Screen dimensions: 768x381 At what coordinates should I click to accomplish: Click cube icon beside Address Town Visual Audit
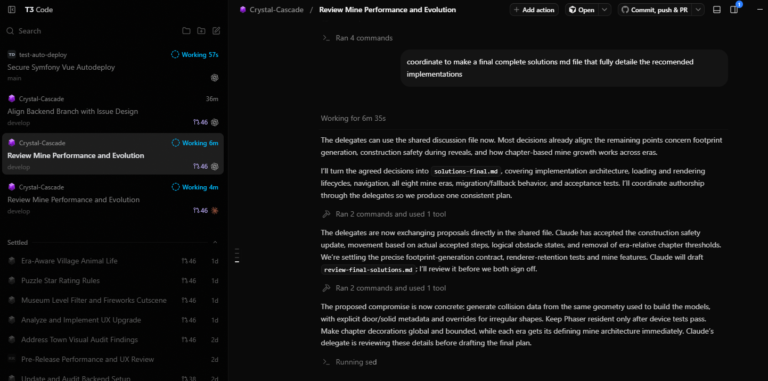tap(12, 339)
